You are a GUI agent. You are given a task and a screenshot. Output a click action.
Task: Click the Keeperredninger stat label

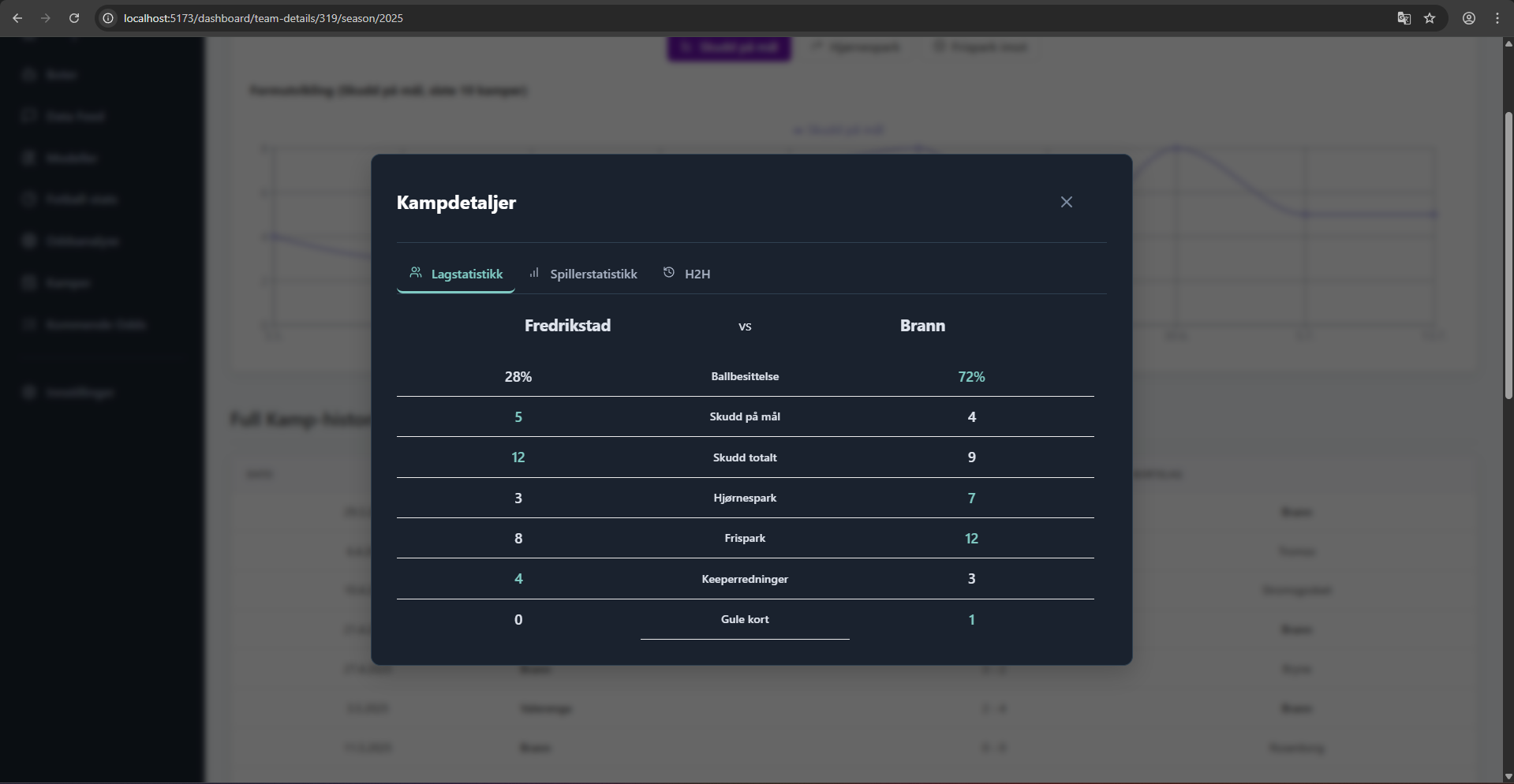(745, 579)
